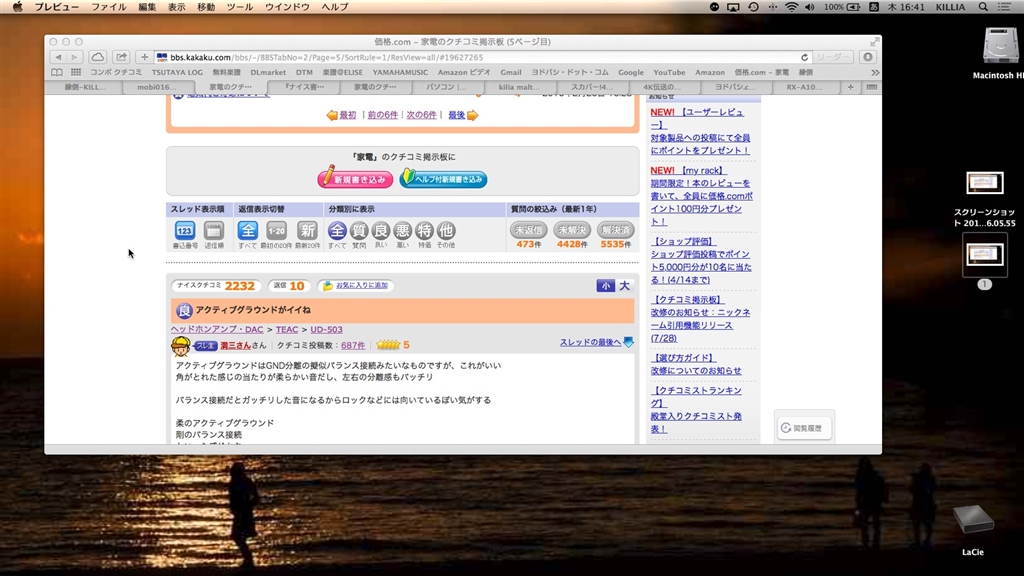Open the volume icon in menu bar
1024x576 pixels.
tap(810, 7)
